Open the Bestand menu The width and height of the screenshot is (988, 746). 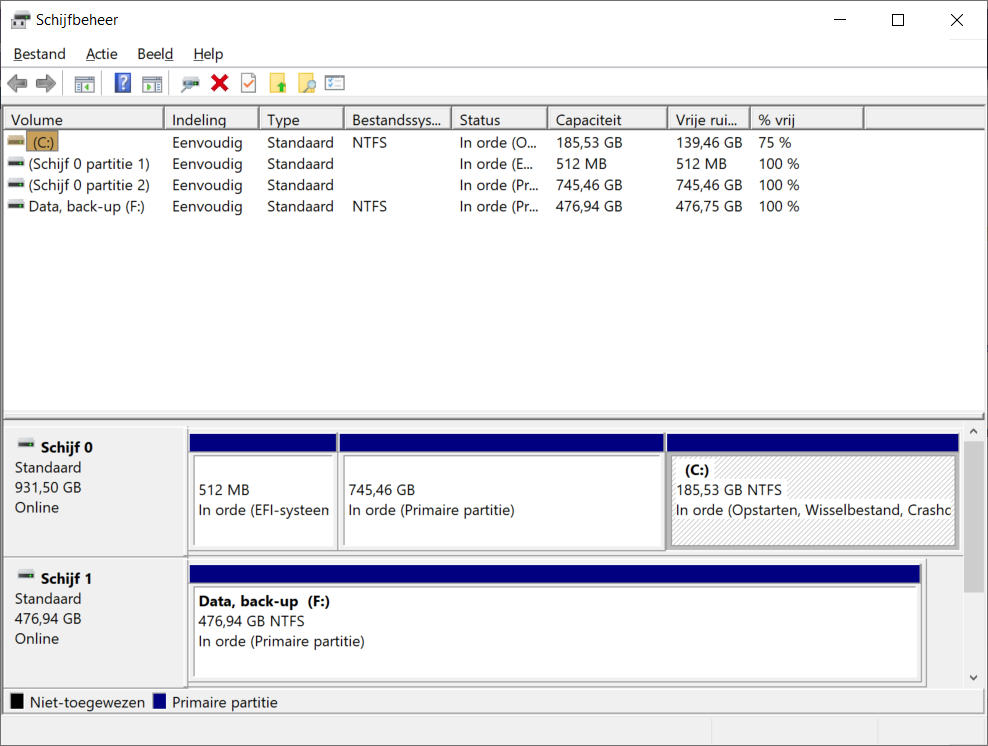click(x=40, y=54)
